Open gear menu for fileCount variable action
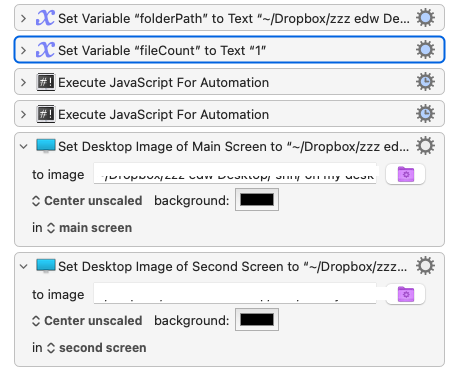The height and width of the screenshot is (377, 456). (425, 50)
